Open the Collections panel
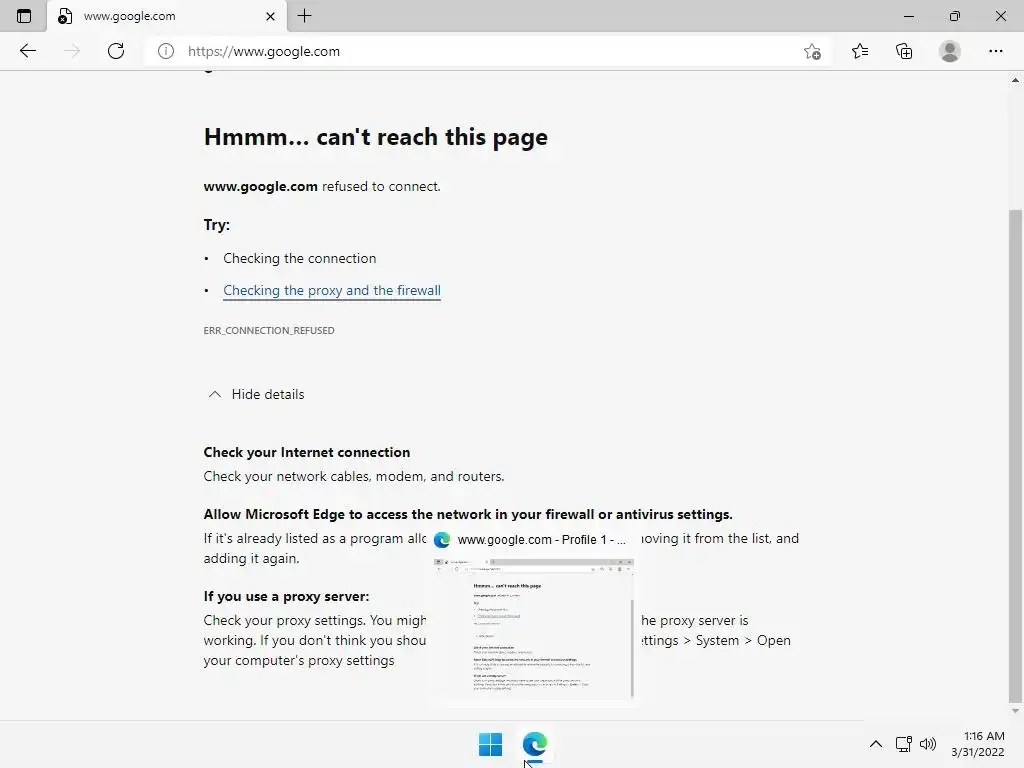The width and height of the screenshot is (1024, 768). (904, 51)
